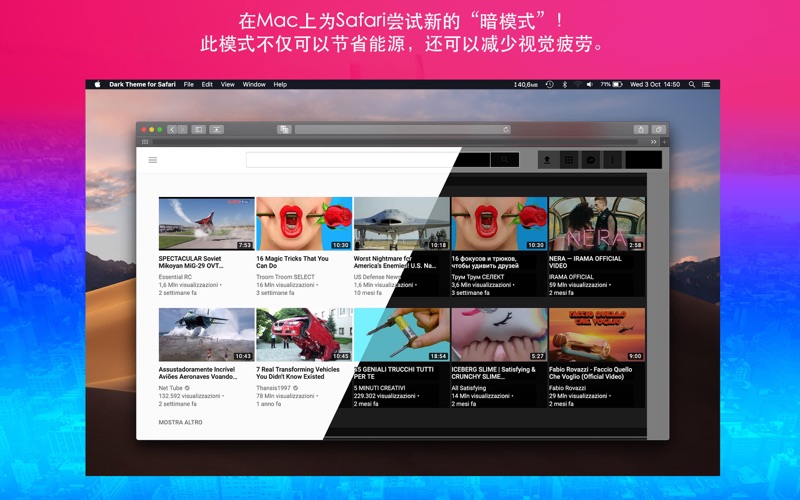Open the Essential RC channel link
Image resolution: width=800 pixels, height=500 pixels.
click(175, 277)
